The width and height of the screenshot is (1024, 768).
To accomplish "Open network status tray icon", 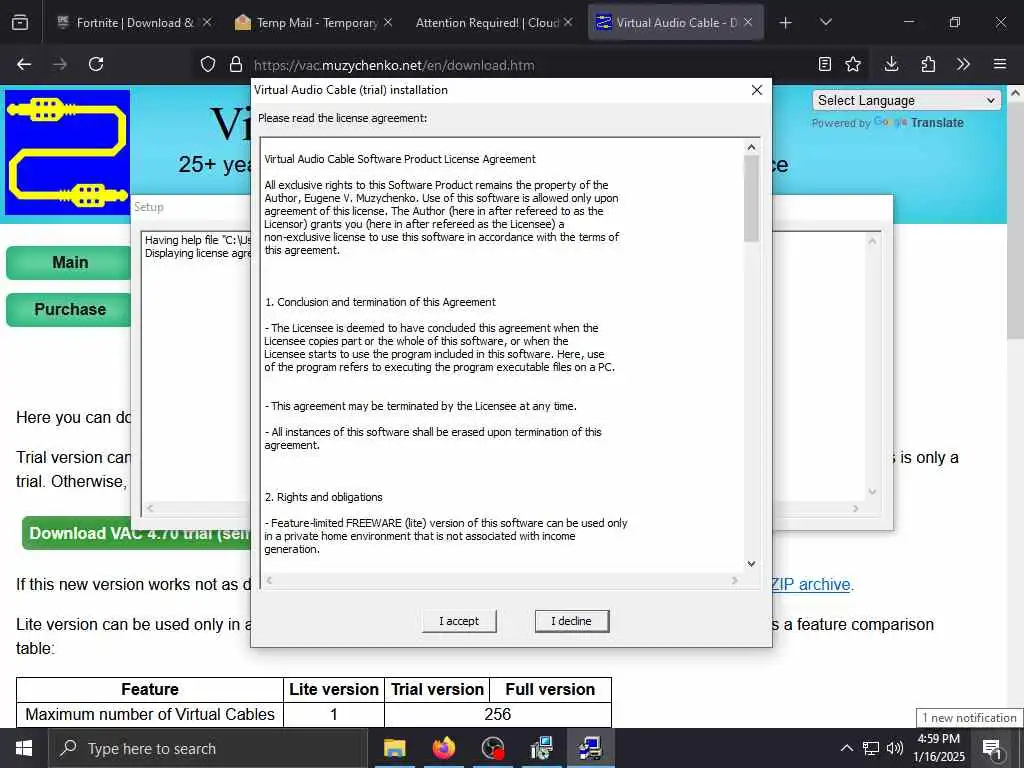I will pyautogui.click(x=871, y=748).
